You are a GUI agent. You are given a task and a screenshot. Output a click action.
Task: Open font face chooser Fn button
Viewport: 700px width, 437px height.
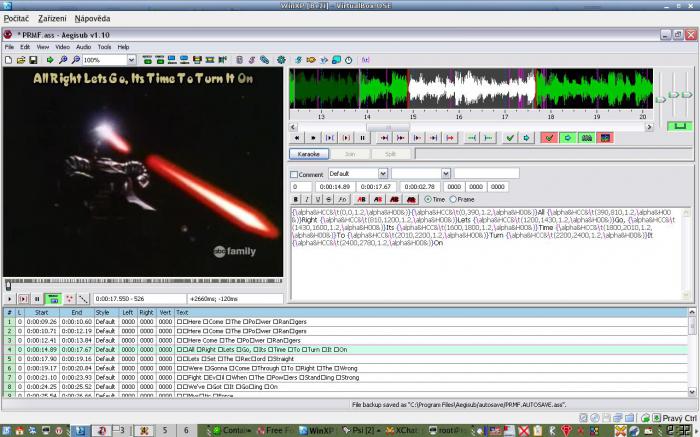(342, 200)
